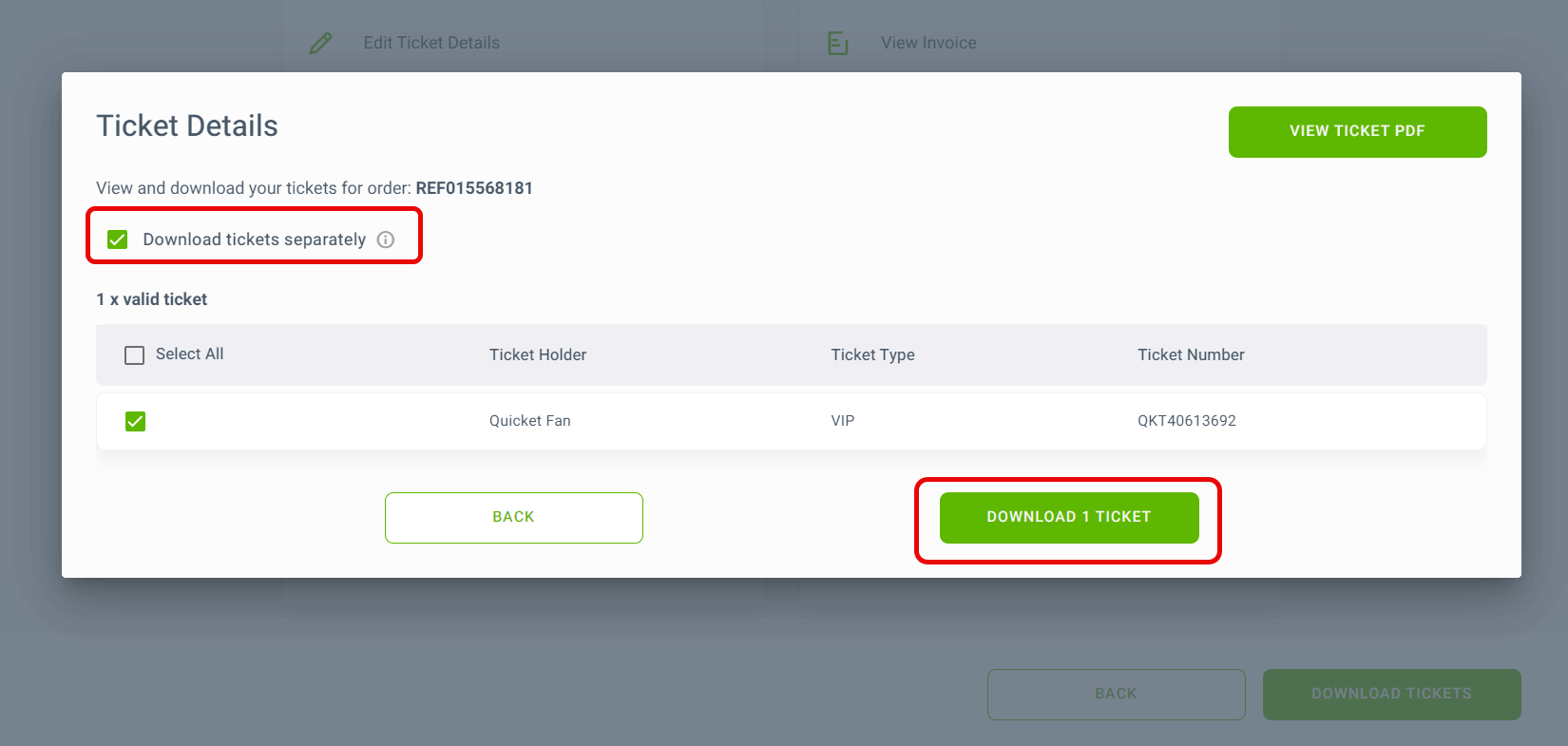
Task: Click the invoice document icon
Action: pos(837,43)
